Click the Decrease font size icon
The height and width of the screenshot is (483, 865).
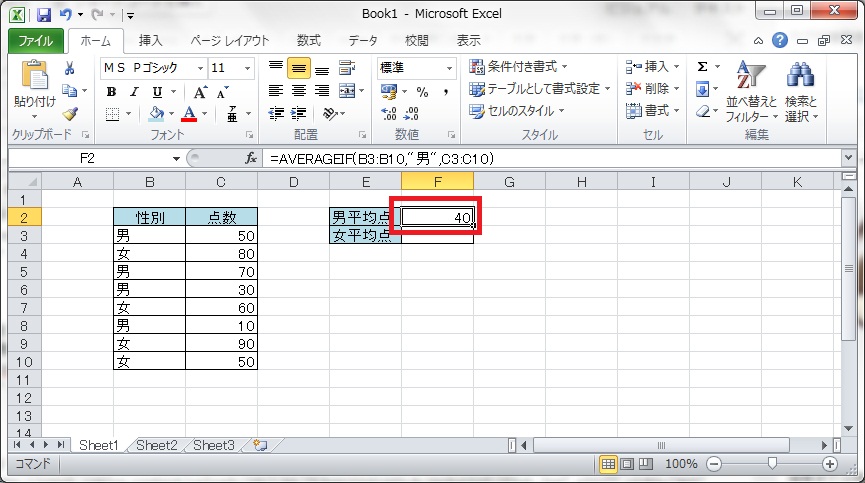pyautogui.click(x=222, y=92)
